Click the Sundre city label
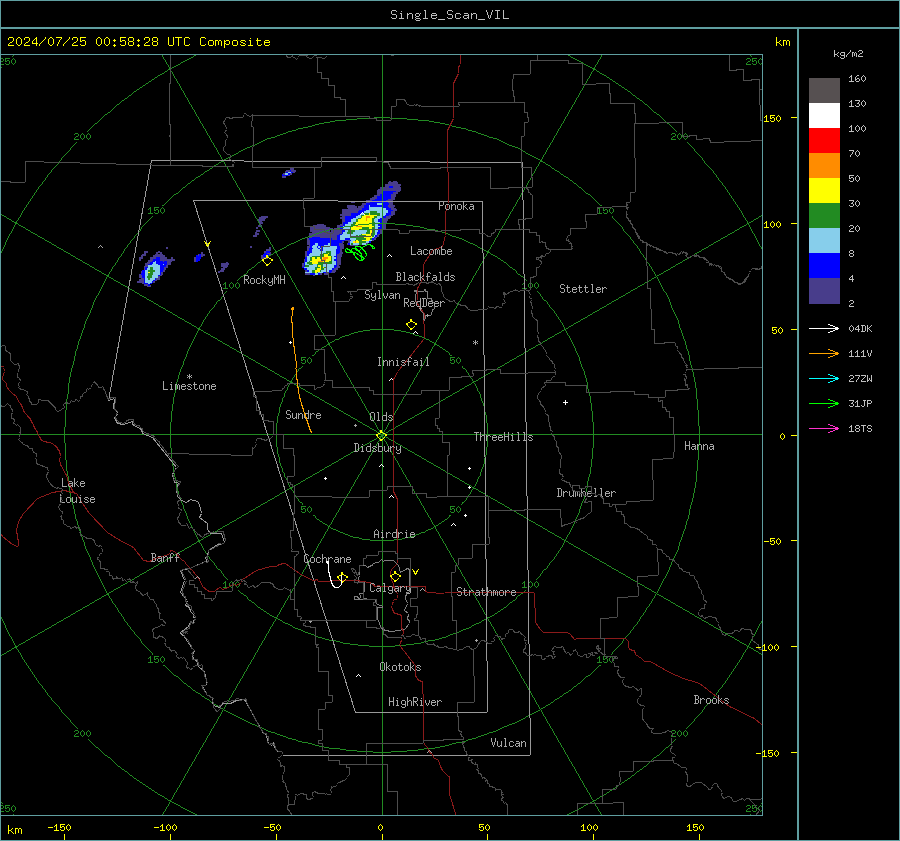Viewport: 900px width, 841px height. (303, 414)
